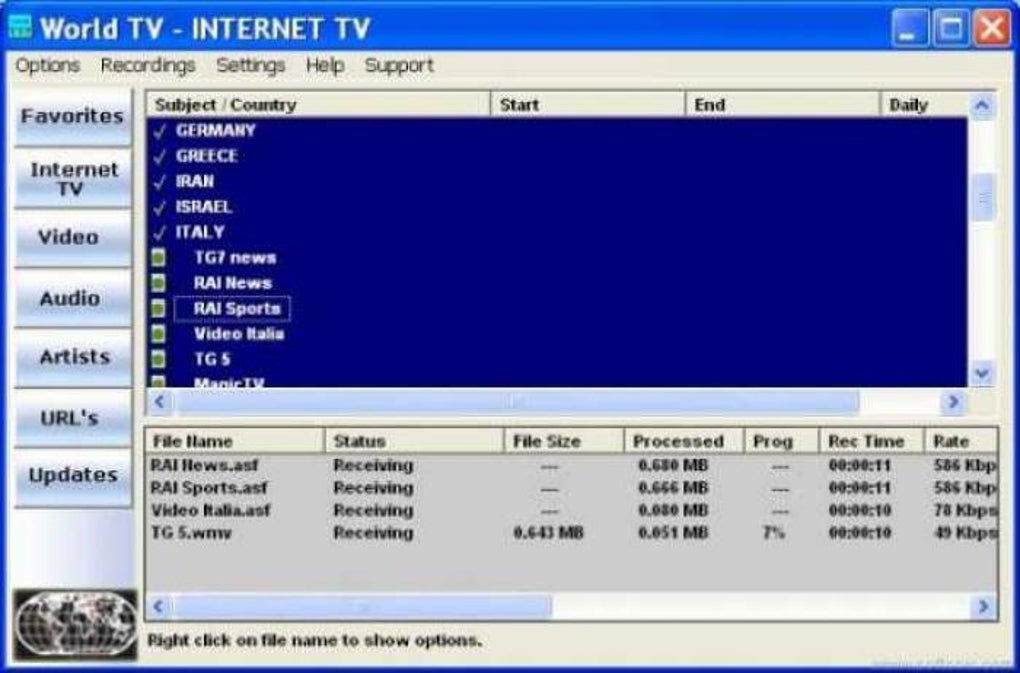Sort downloads by File Name header
The image size is (1020, 673).
click(235, 442)
